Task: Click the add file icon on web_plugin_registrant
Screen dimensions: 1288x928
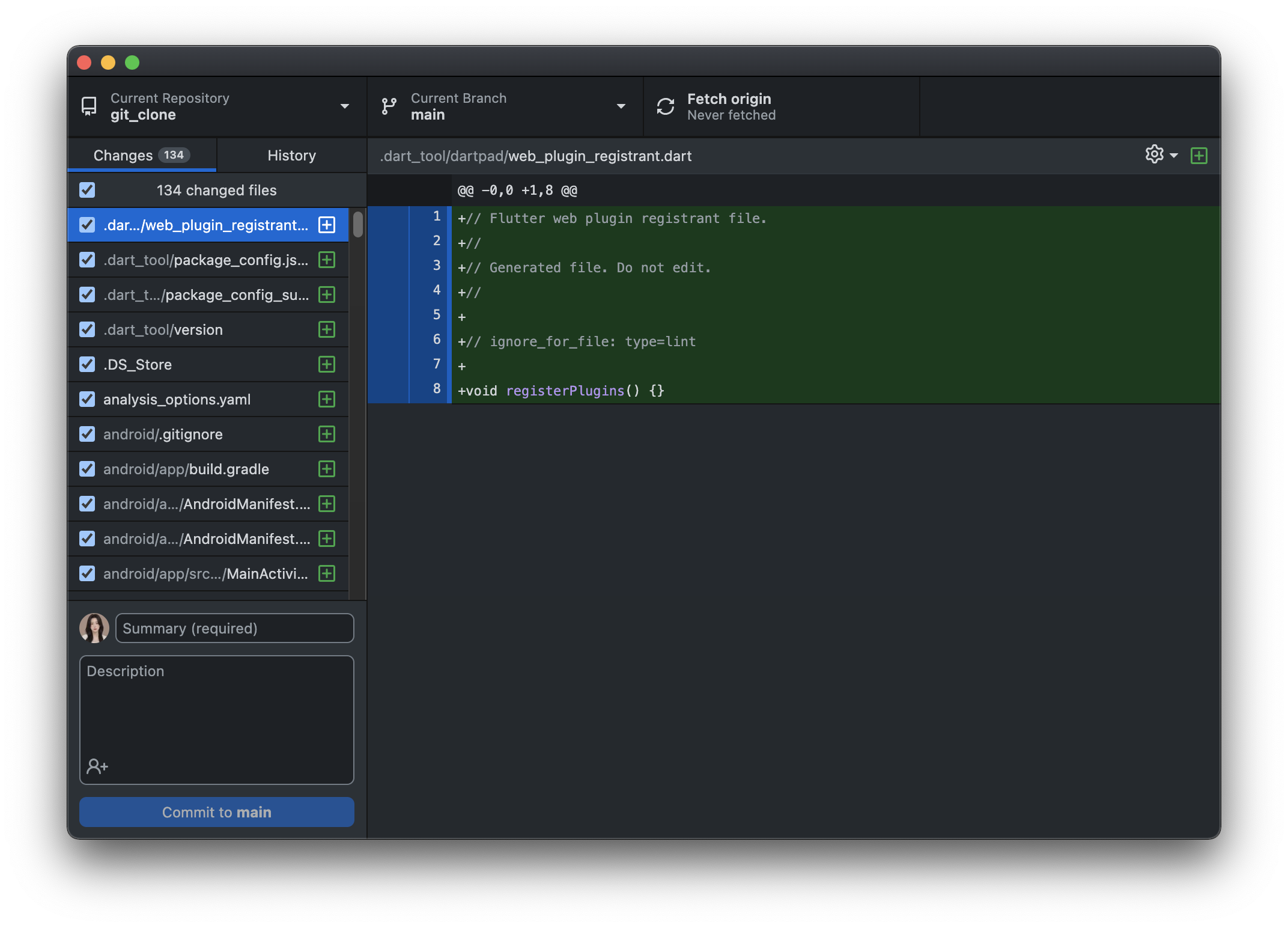Action: [326, 225]
